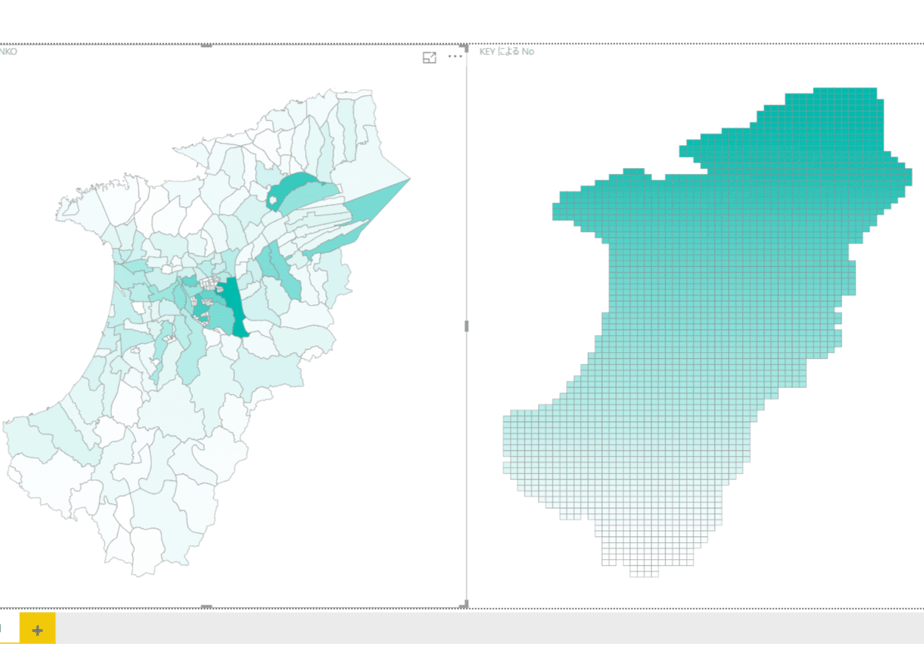The width and height of the screenshot is (924, 660).
Task: Click the top-right corner handle of left visual
Action: pos(464,47)
